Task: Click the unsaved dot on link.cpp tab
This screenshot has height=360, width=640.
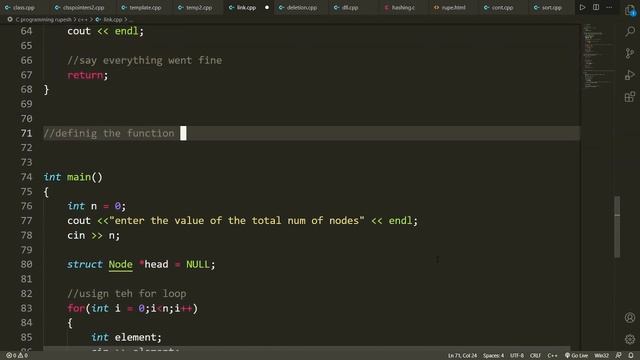Action: point(267,7)
